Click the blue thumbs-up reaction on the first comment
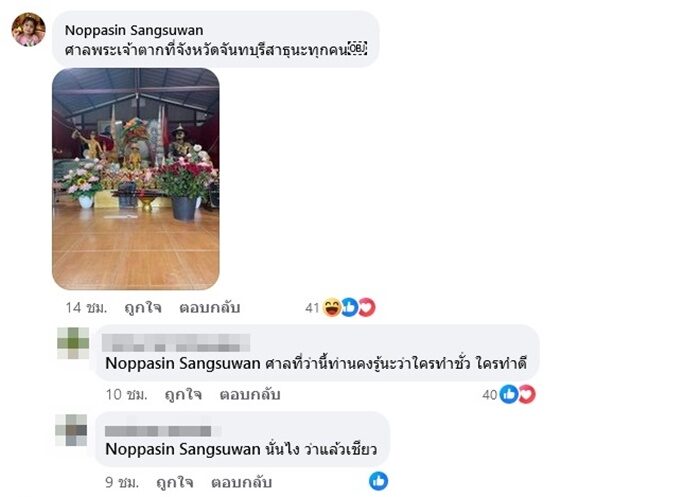Image resolution: width=700 pixels, height=497 pixels. point(350,307)
